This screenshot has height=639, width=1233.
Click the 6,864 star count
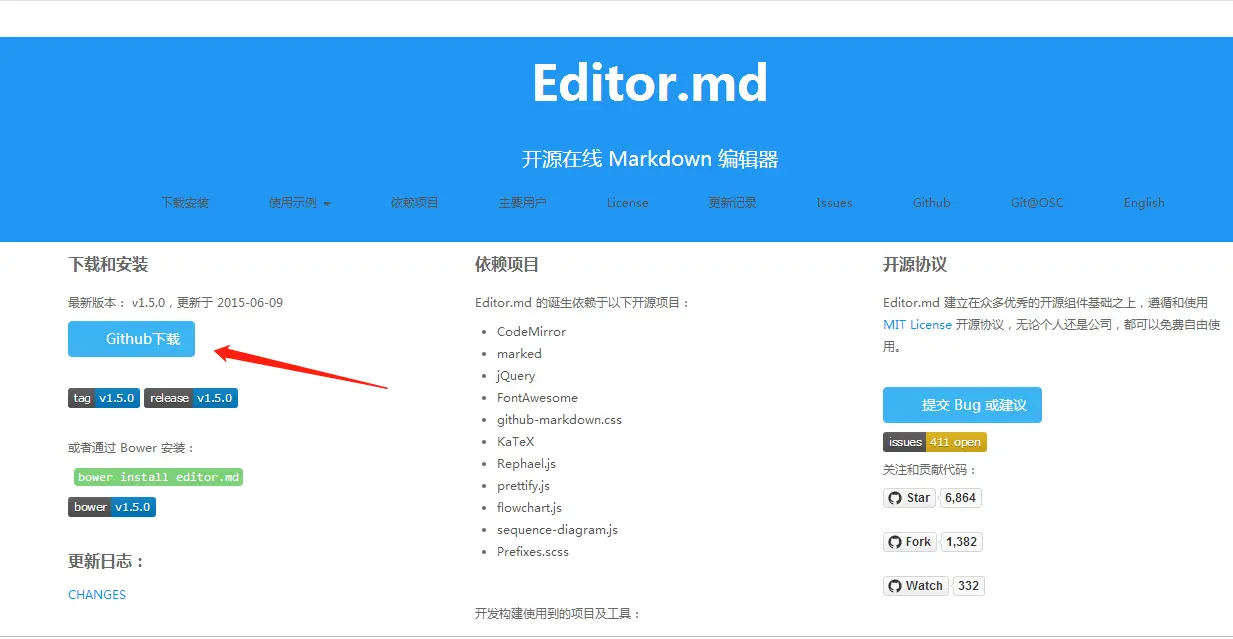(x=960, y=498)
